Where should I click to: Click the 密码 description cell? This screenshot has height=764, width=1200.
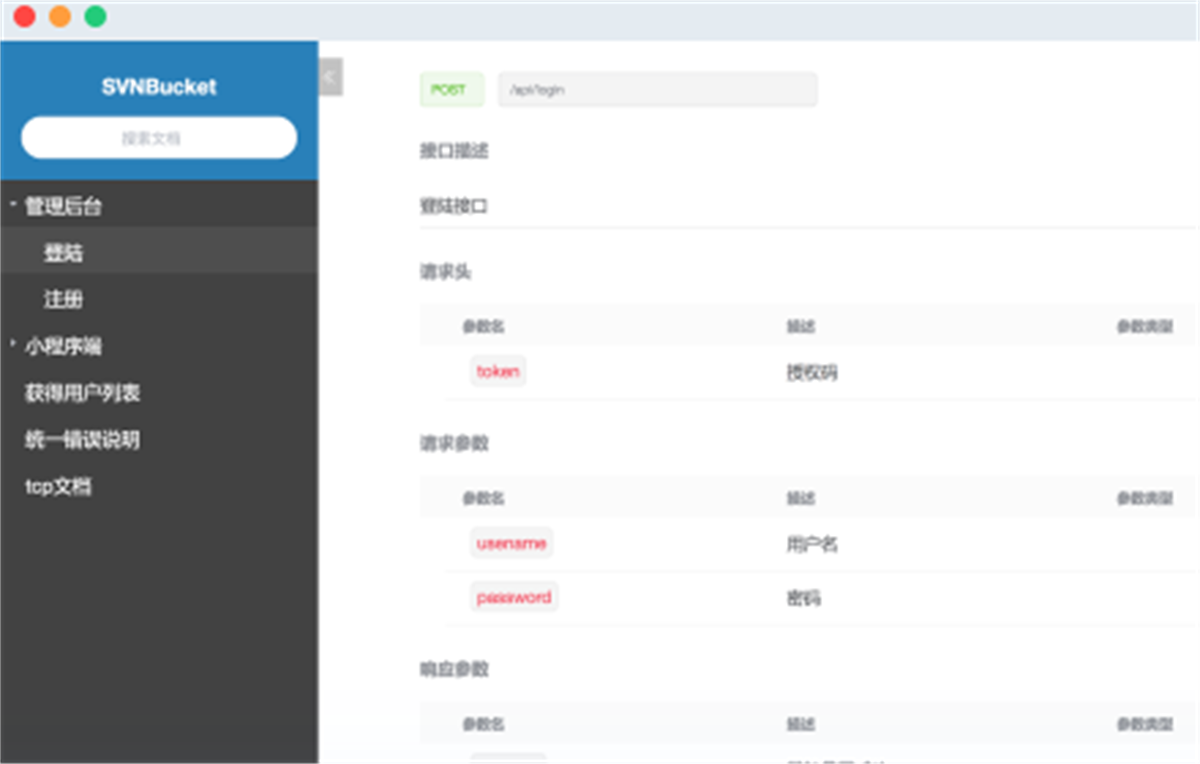tap(803, 599)
